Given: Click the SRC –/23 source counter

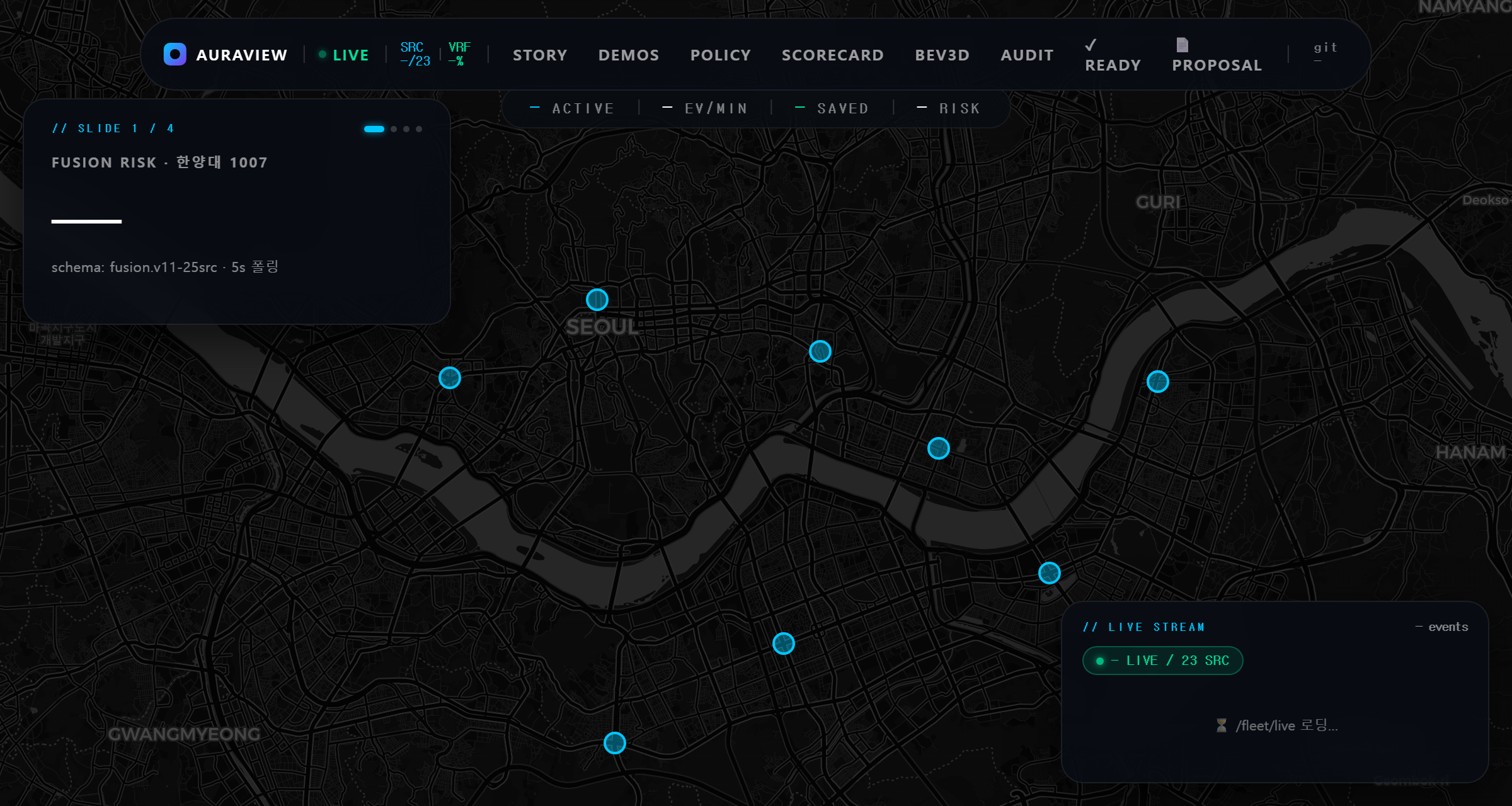Looking at the screenshot, I should 415,54.
